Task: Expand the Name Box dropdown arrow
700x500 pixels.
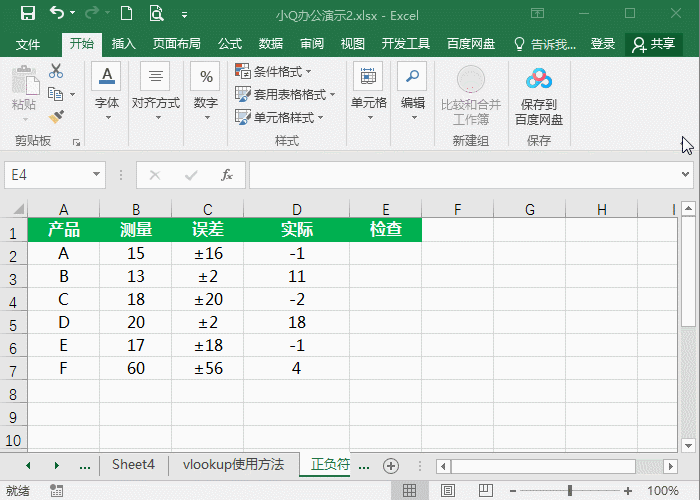Action: (x=96, y=175)
